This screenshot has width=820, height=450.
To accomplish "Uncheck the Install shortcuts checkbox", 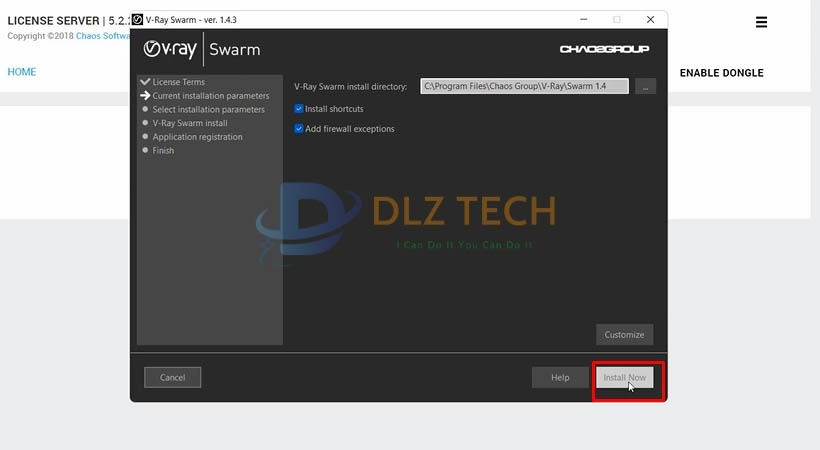I will coord(299,109).
